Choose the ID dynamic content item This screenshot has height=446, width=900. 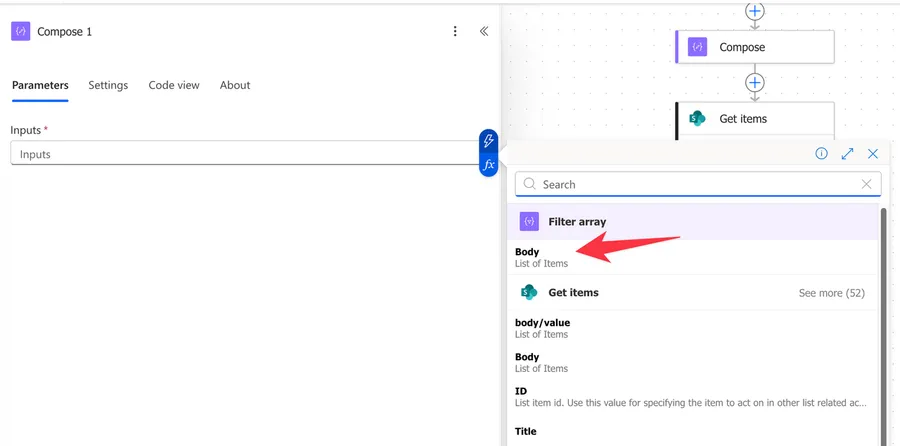[x=521, y=396]
